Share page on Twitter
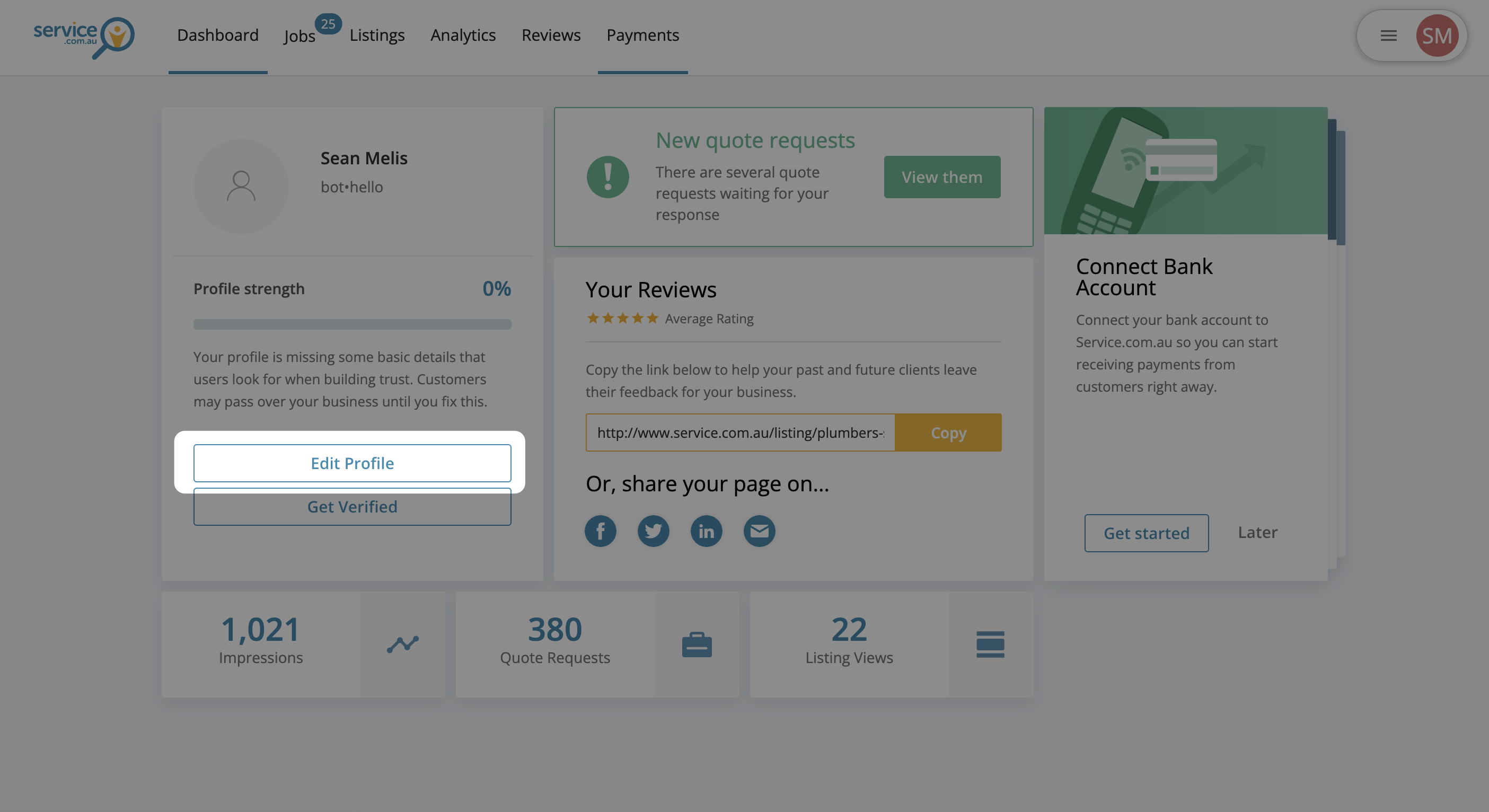The width and height of the screenshot is (1489, 812). click(653, 531)
